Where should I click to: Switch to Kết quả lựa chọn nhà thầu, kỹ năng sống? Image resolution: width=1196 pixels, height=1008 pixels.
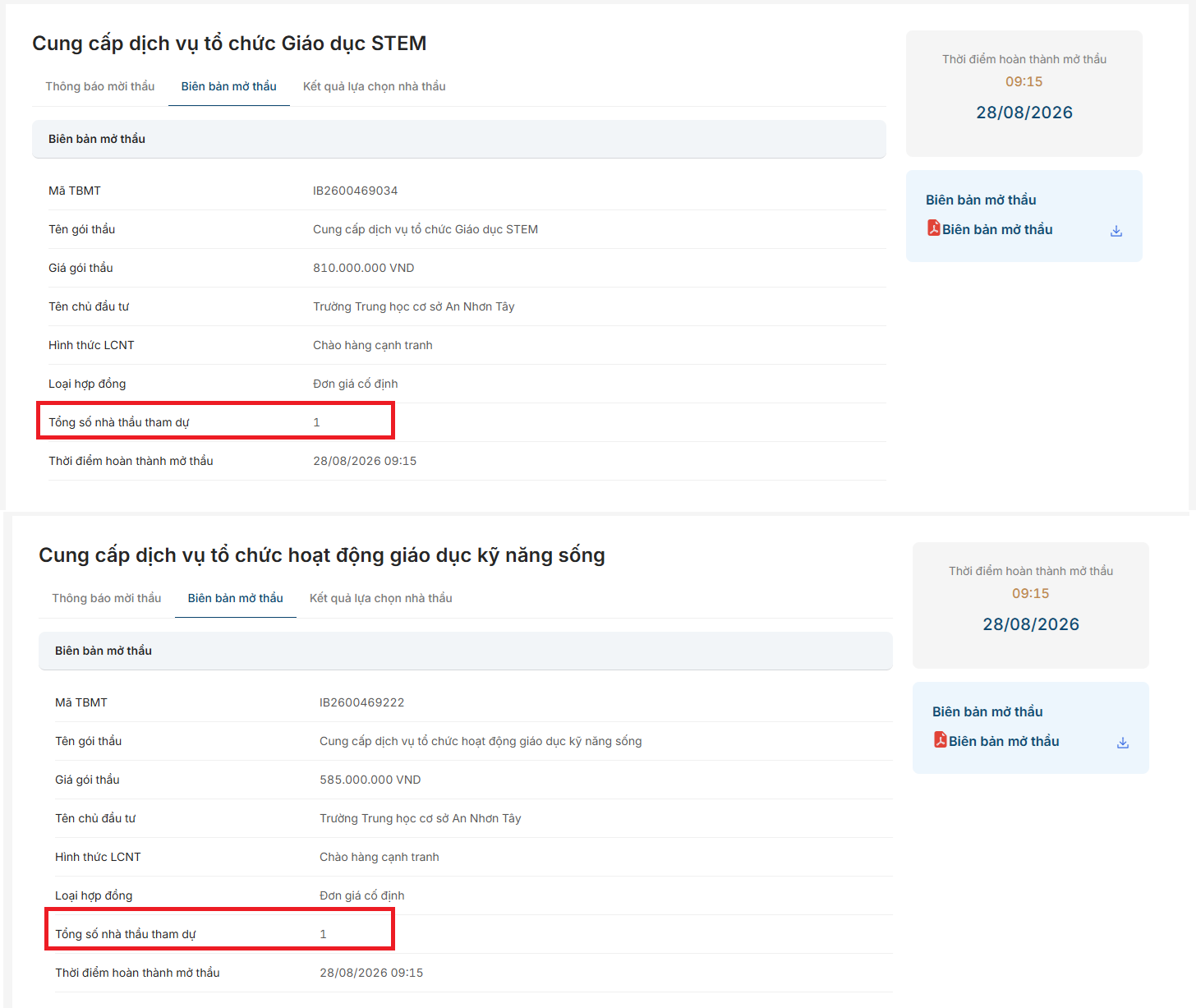(381, 598)
